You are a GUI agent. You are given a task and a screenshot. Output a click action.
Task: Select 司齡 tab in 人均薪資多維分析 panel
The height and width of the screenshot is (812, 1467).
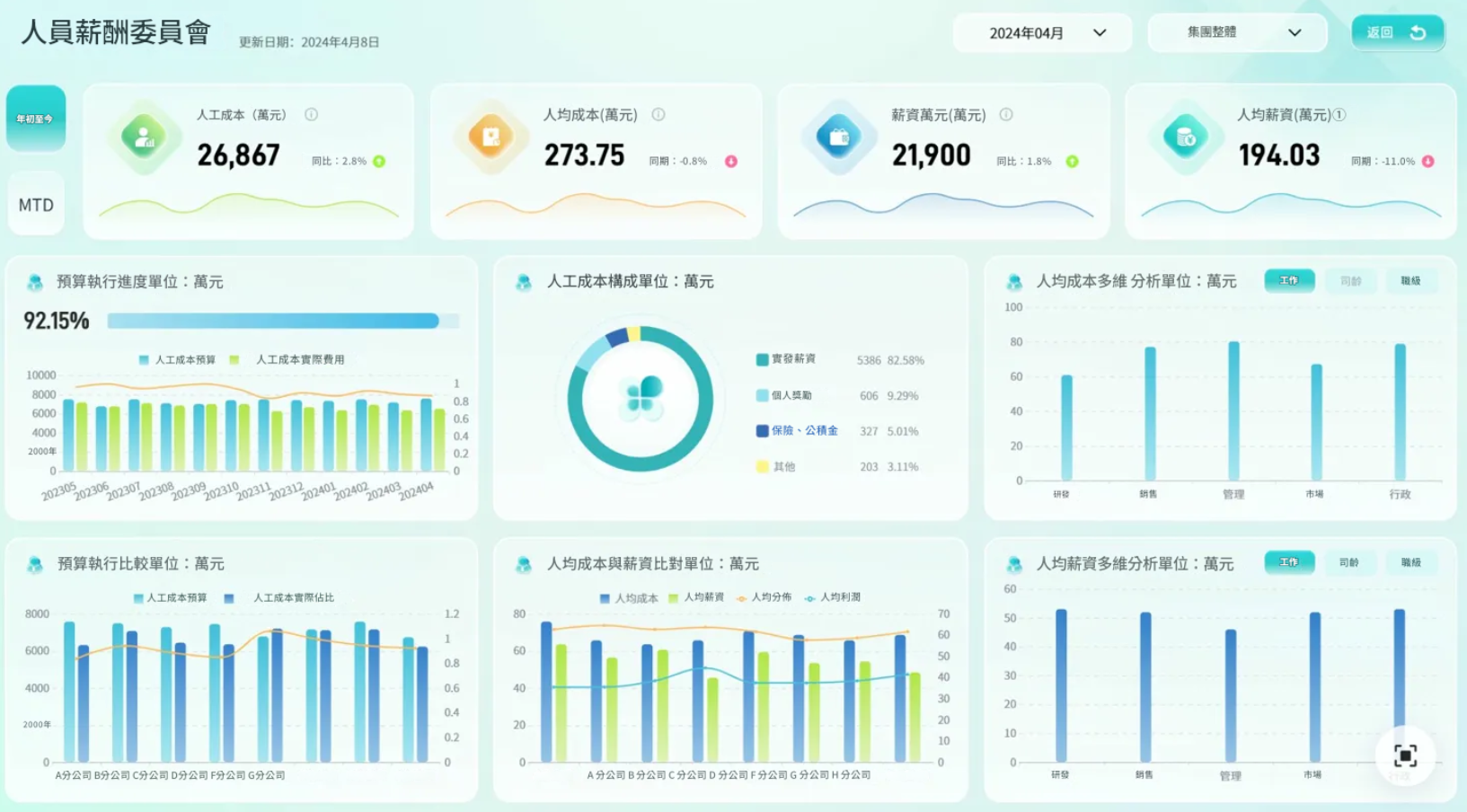pos(1348,562)
